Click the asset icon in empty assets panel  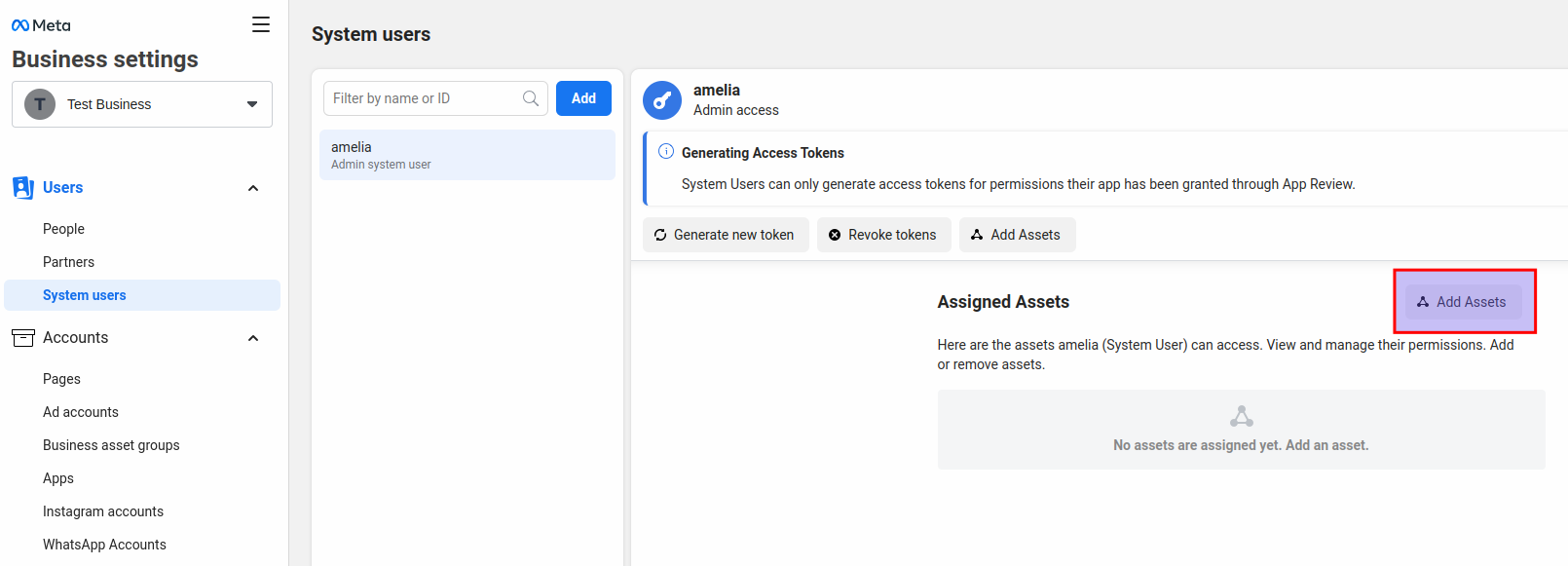[x=1242, y=417]
